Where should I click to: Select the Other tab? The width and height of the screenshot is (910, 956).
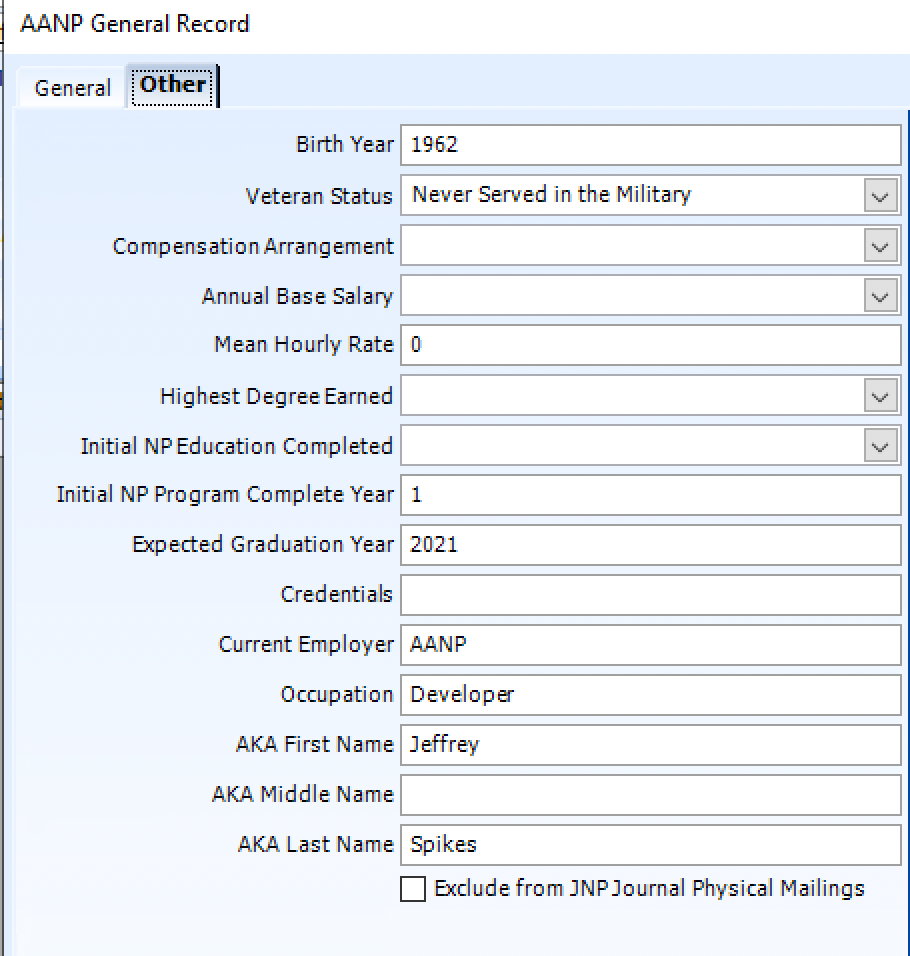click(172, 85)
